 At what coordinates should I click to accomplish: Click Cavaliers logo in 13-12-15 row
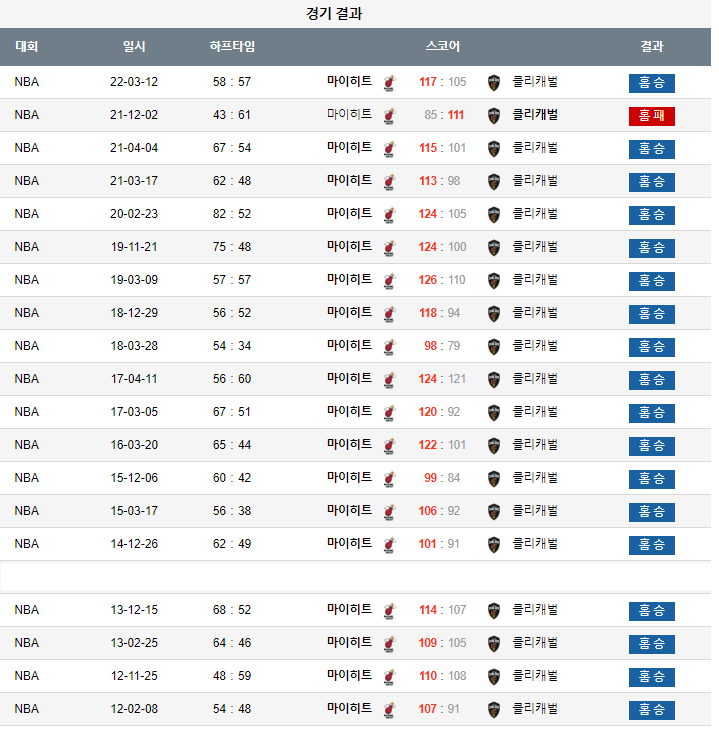pyautogui.click(x=493, y=611)
